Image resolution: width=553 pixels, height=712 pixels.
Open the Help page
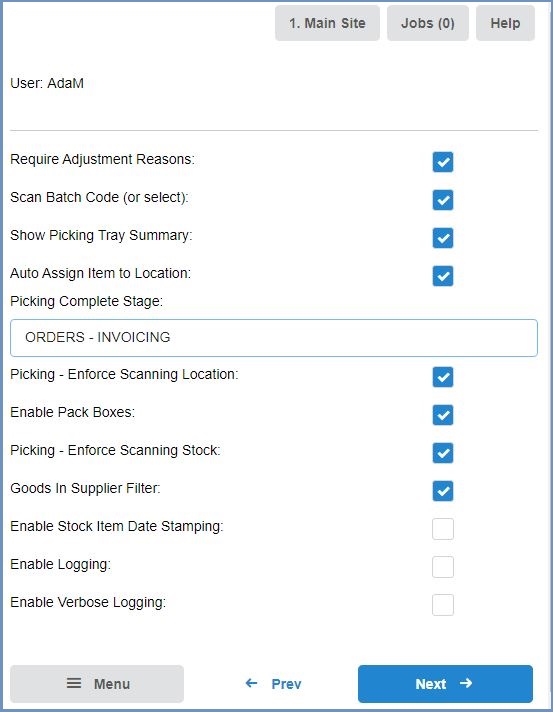[505, 23]
